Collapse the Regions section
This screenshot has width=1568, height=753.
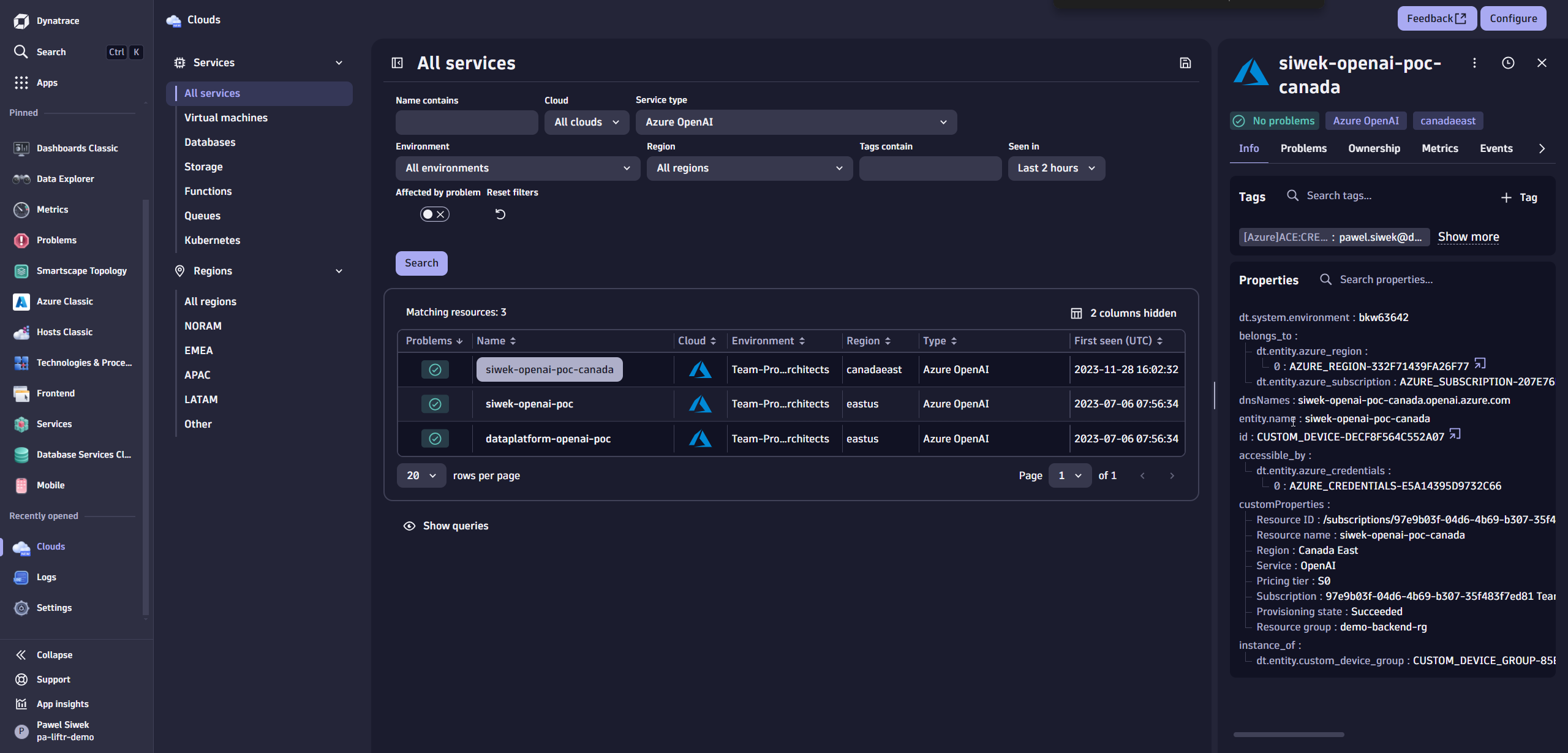339,270
